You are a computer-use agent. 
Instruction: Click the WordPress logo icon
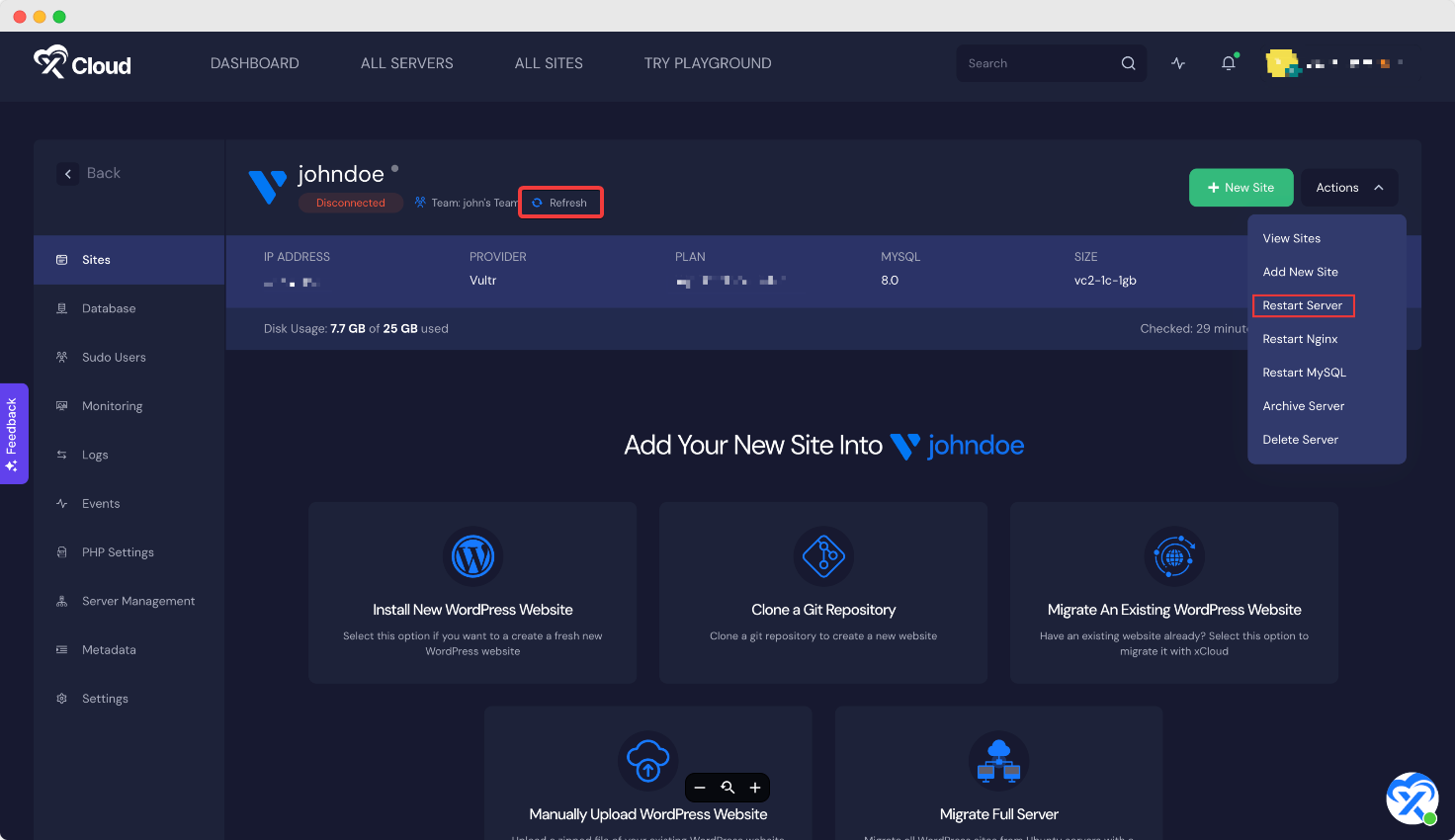472,556
